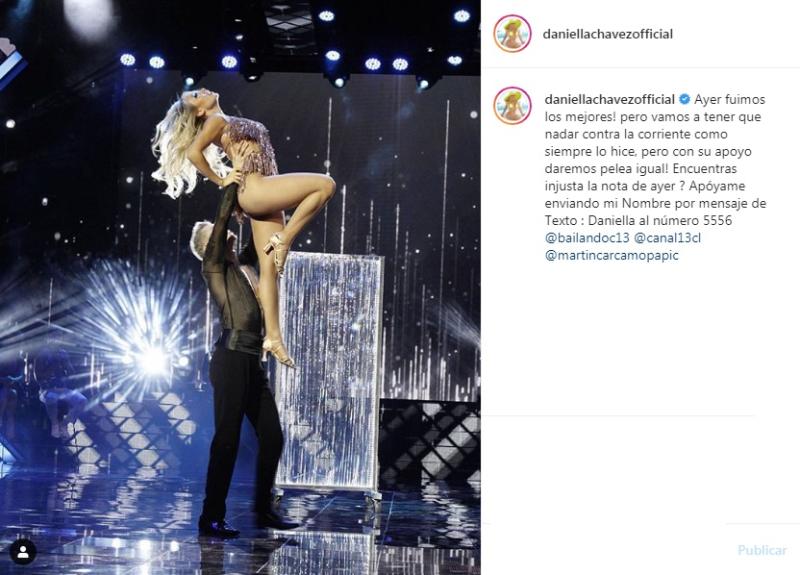800x575 pixels.
Task: Open daniellachavezofficial username in header
Action: pos(608,34)
